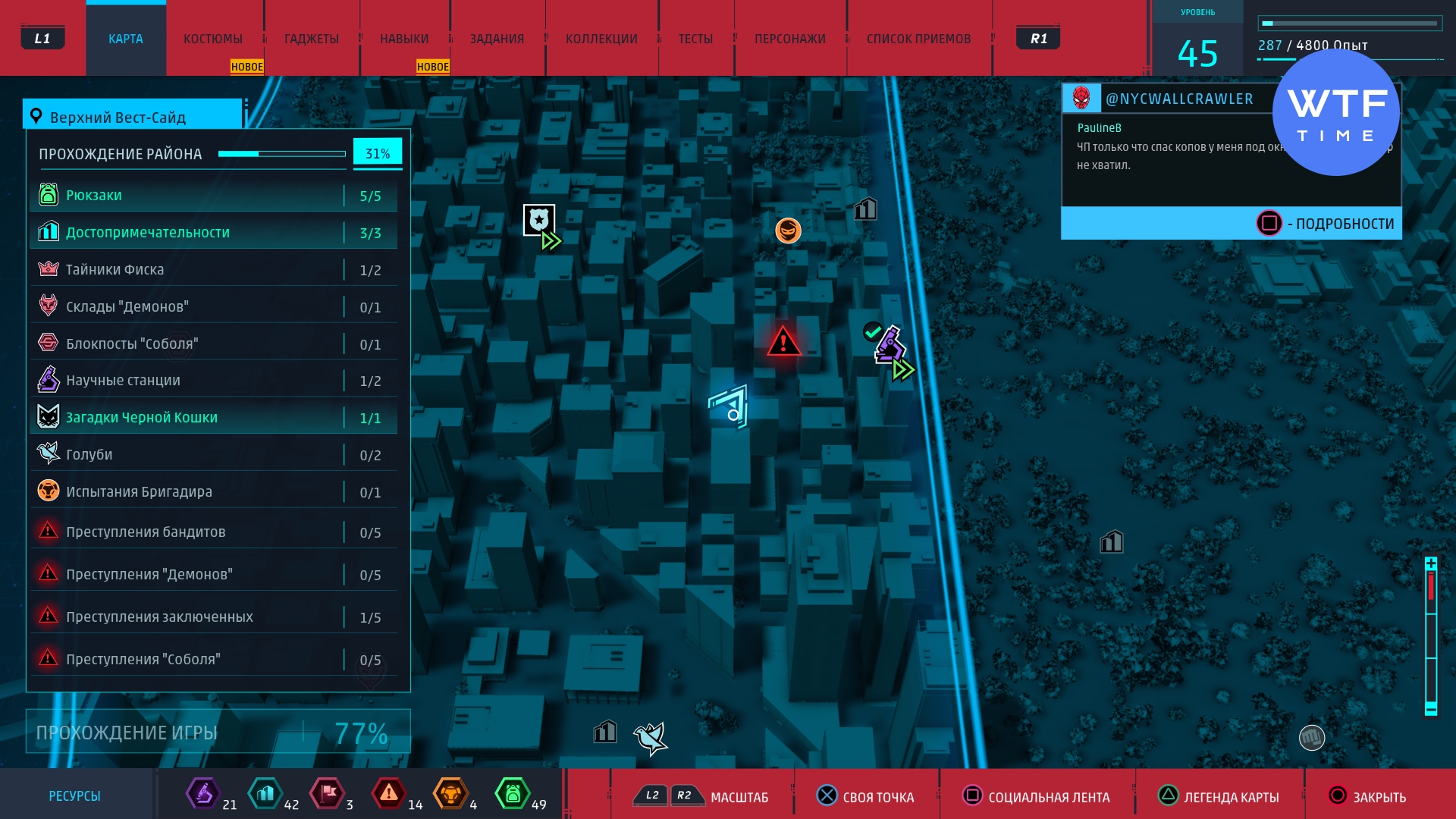Screen dimensions: 1456x819
Task: Select the Spider-Man player position marker
Action: coord(730,408)
